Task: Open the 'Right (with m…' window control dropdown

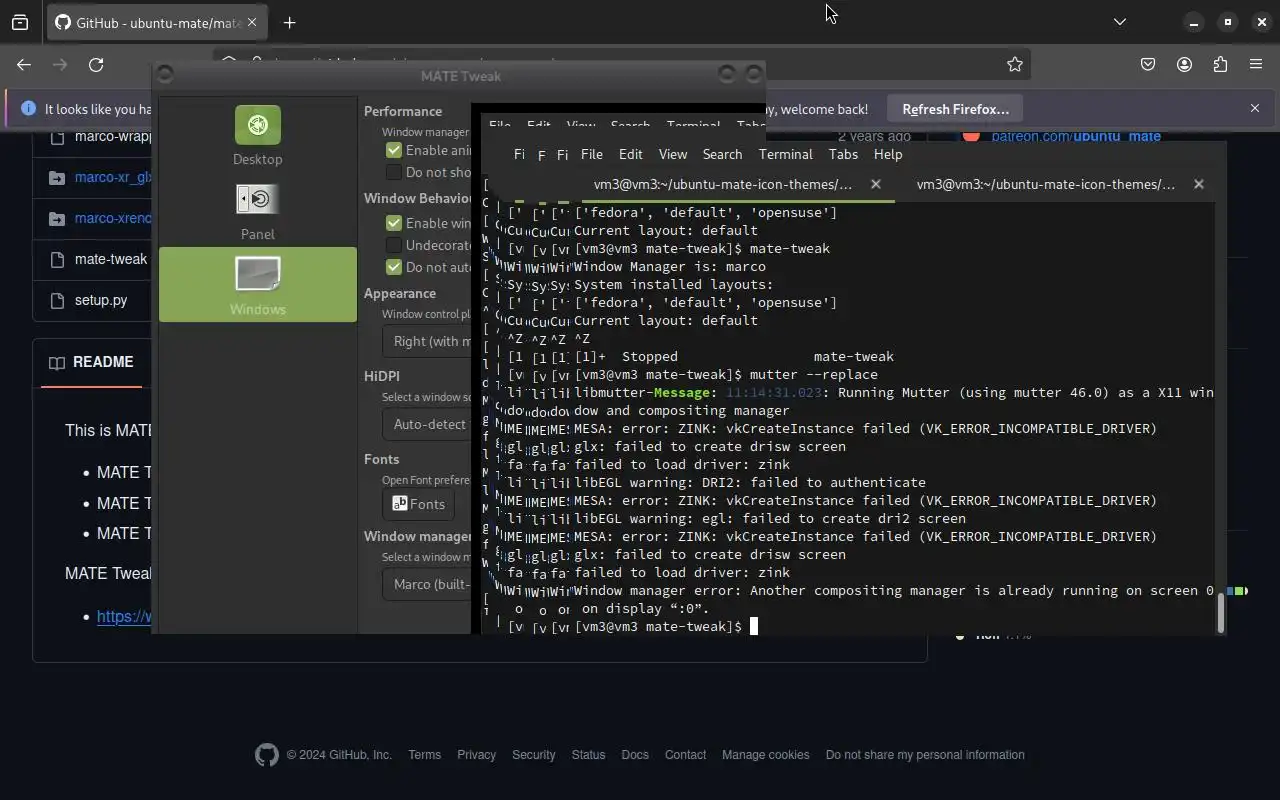Action: tap(427, 341)
